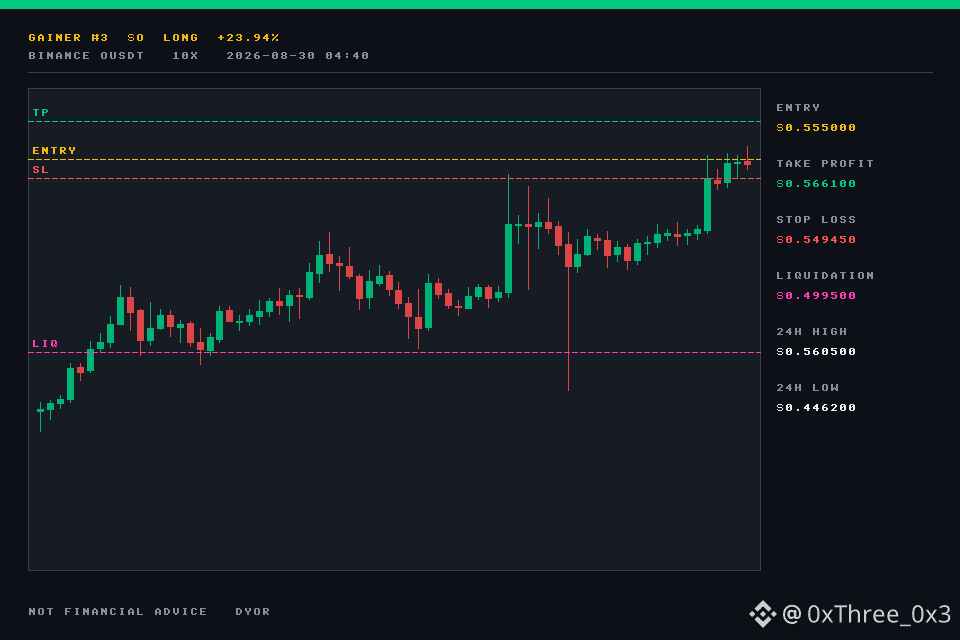Viewport: 960px width, 640px height.
Task: Click the OUSDT pair label
Action: [122, 55]
